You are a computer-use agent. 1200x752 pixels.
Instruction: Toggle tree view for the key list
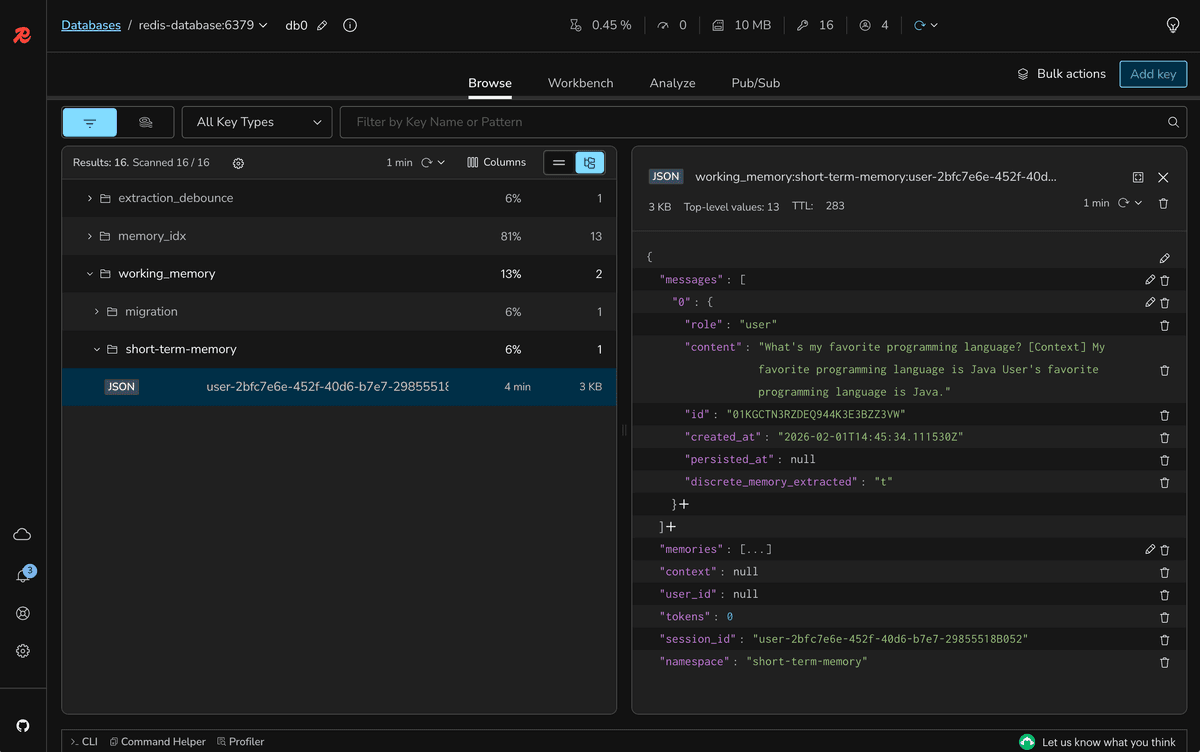[588, 161]
